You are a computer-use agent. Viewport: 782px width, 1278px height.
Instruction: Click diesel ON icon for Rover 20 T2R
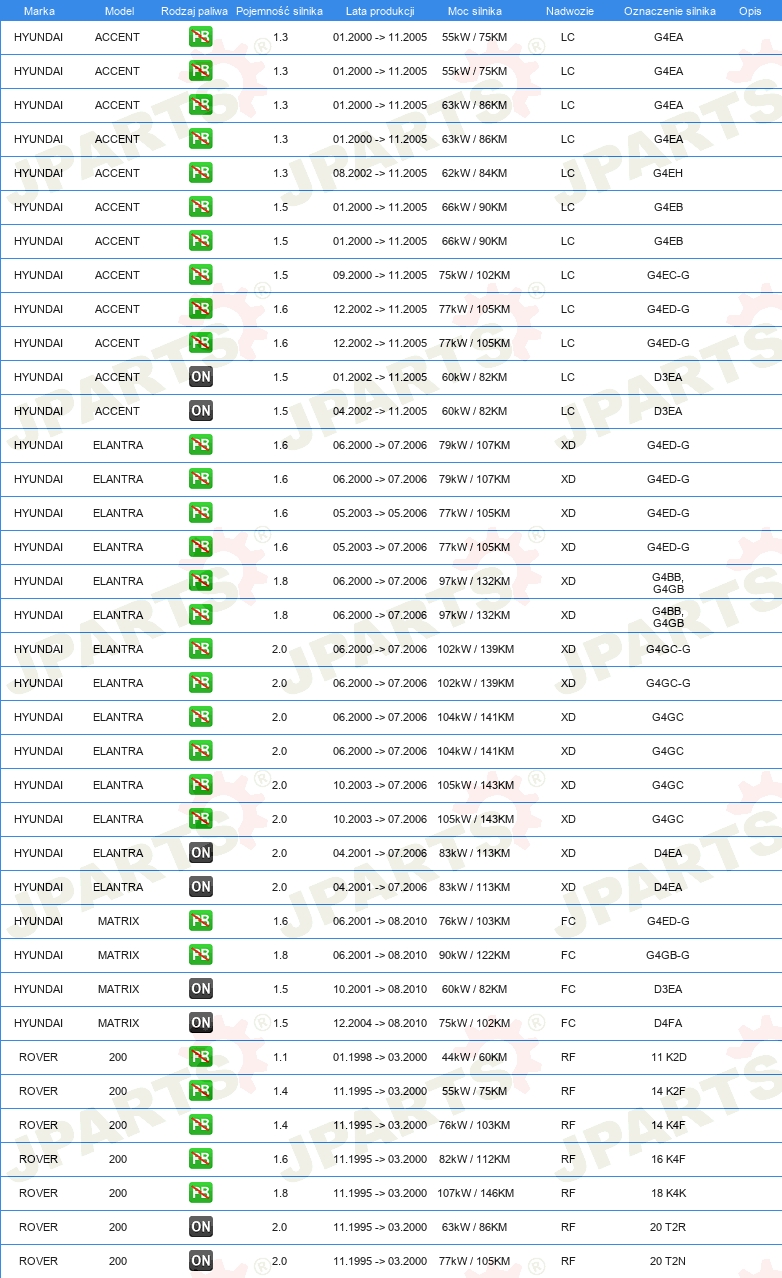(201, 1227)
